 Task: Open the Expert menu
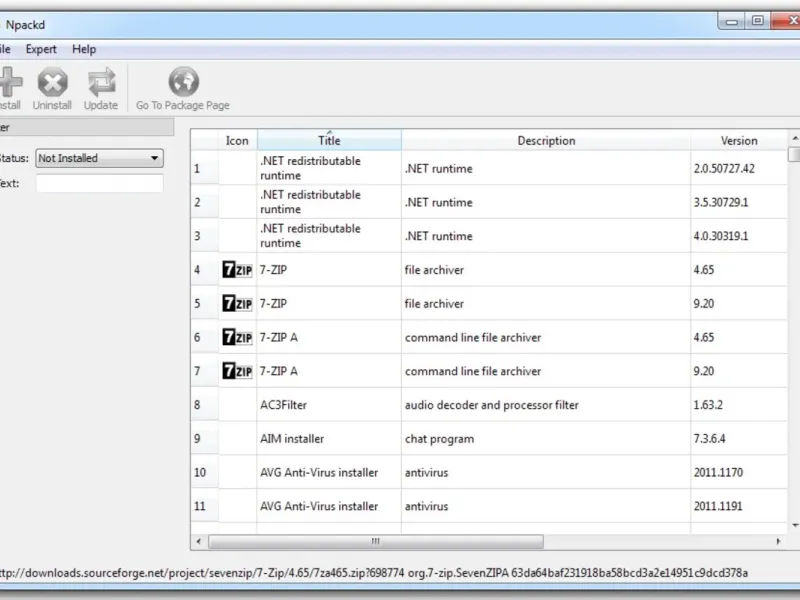pyautogui.click(x=41, y=49)
